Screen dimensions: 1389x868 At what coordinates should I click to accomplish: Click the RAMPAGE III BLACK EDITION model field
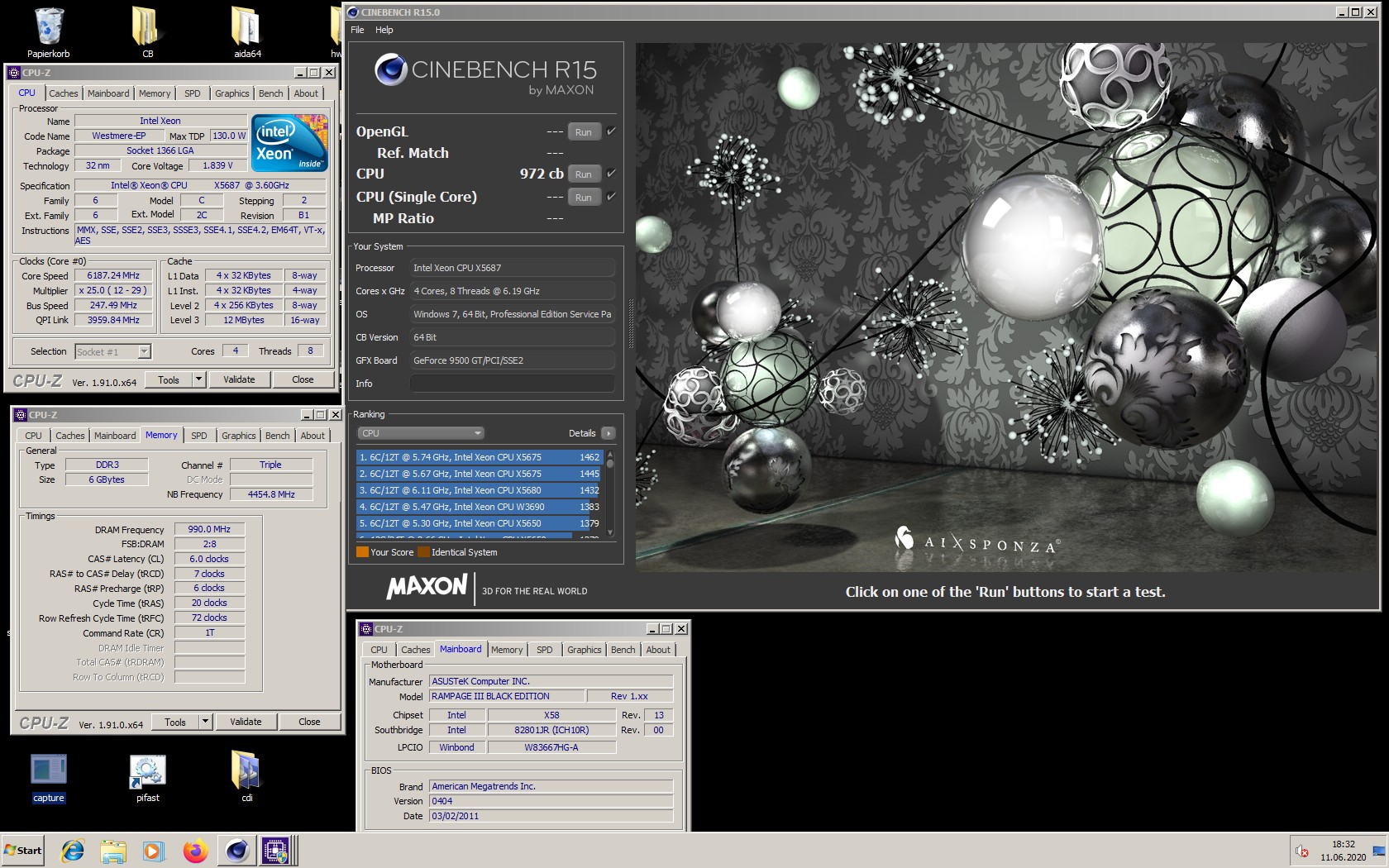point(507,696)
